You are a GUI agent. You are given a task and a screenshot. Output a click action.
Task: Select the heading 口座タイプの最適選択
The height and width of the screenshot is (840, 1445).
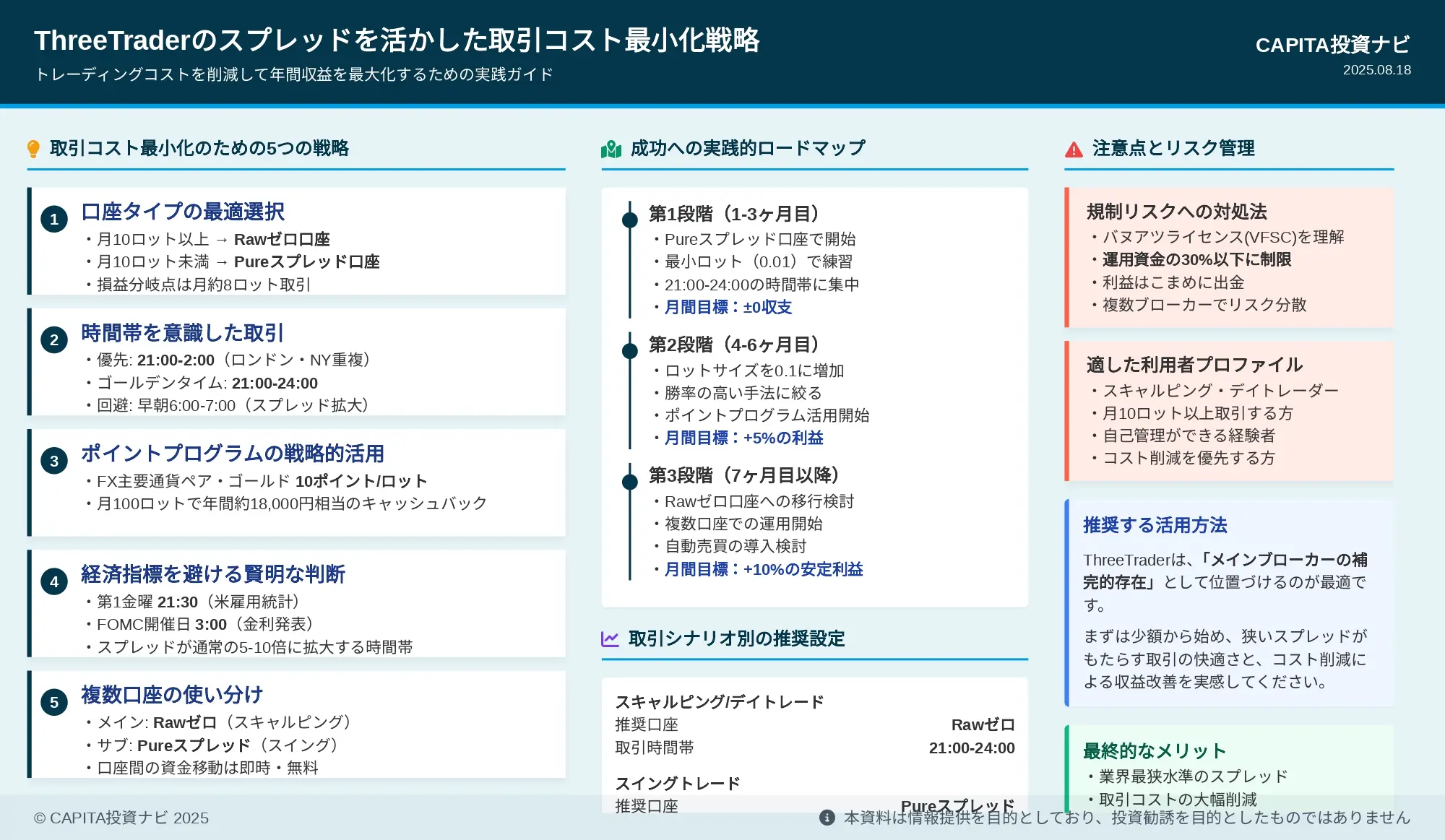[x=183, y=212]
